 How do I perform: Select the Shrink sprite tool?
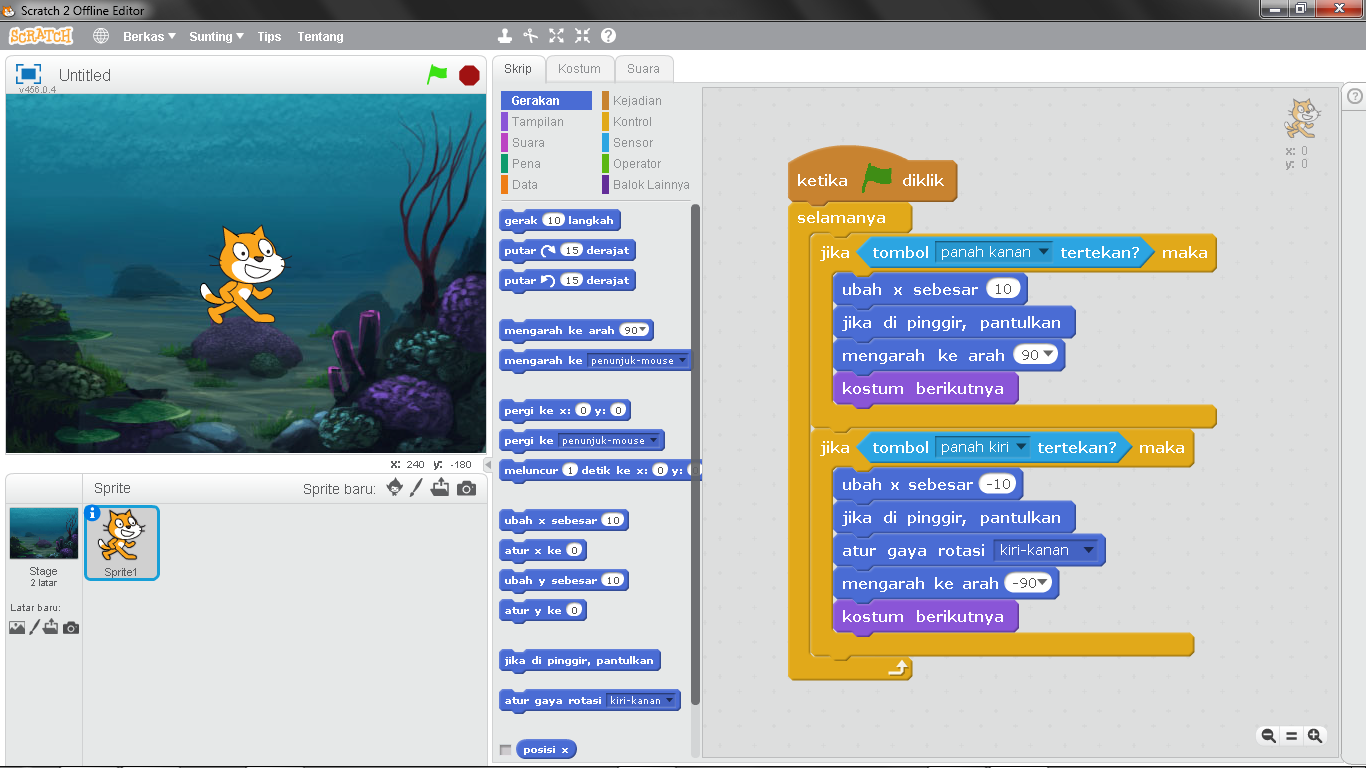[581, 35]
